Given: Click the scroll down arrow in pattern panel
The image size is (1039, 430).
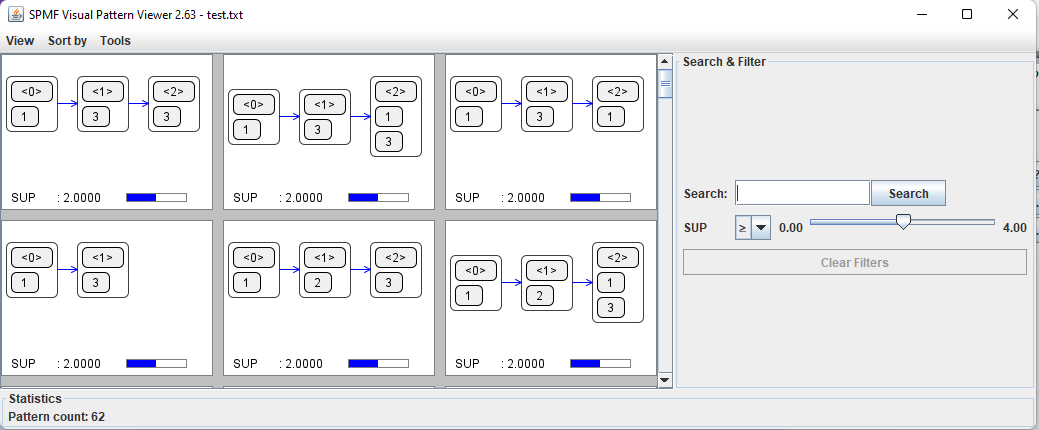Looking at the screenshot, I should 665,380.
